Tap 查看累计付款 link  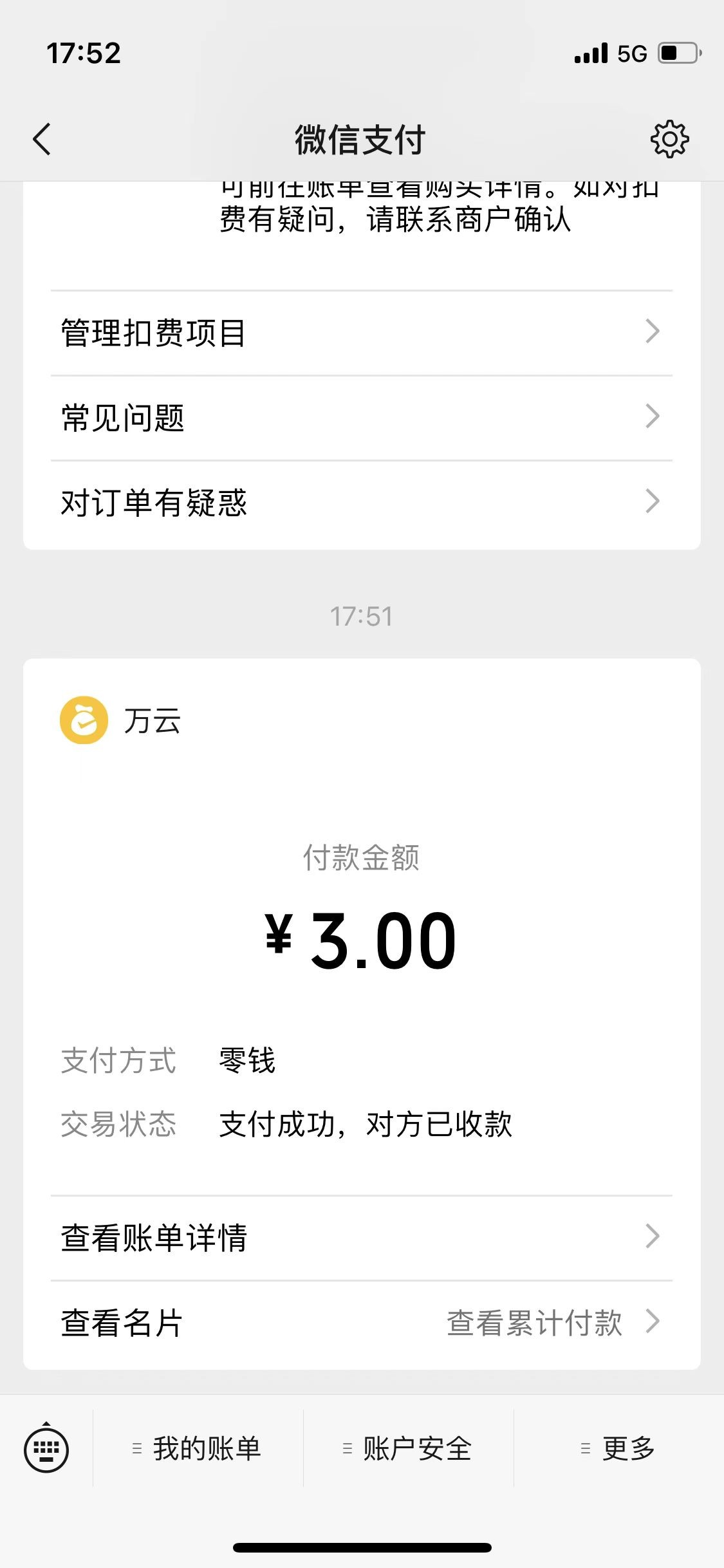coord(534,1323)
